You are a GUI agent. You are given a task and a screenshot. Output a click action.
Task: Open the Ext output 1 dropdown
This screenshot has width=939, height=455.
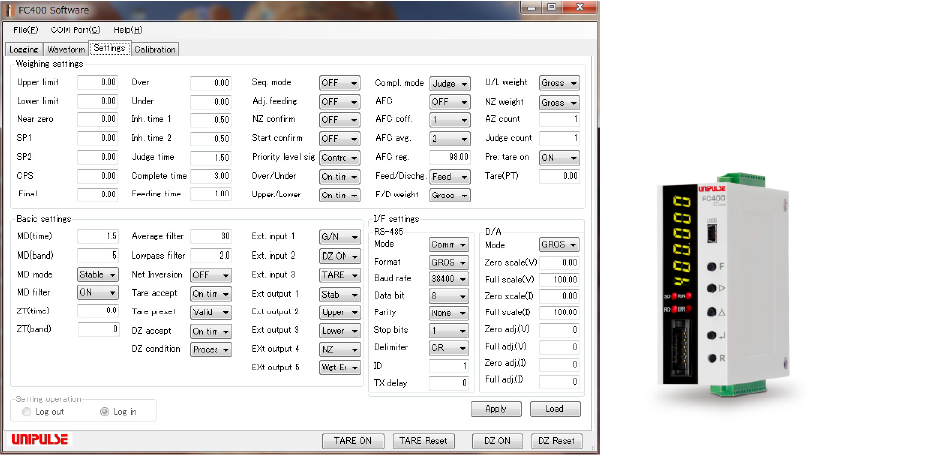pos(340,295)
